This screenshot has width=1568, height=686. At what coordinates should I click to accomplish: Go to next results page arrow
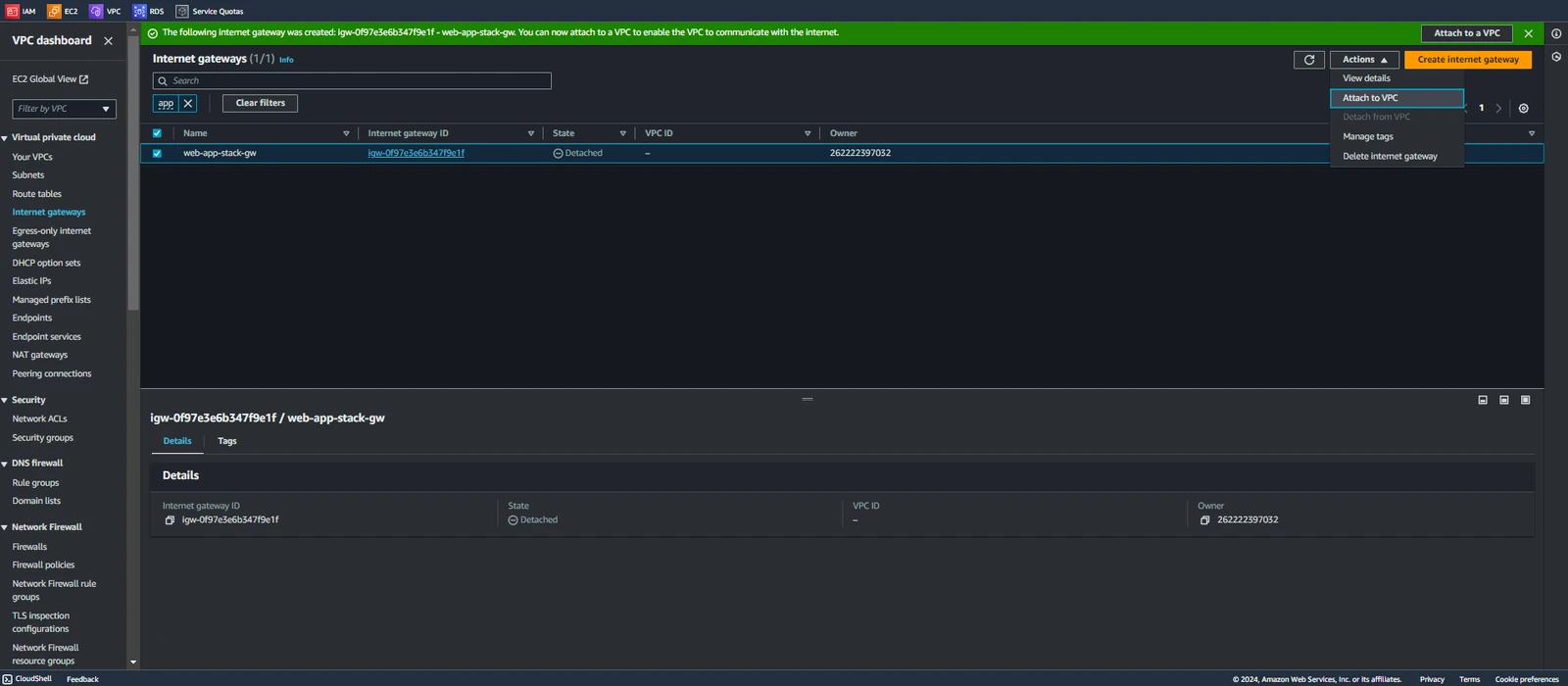coord(1498,109)
